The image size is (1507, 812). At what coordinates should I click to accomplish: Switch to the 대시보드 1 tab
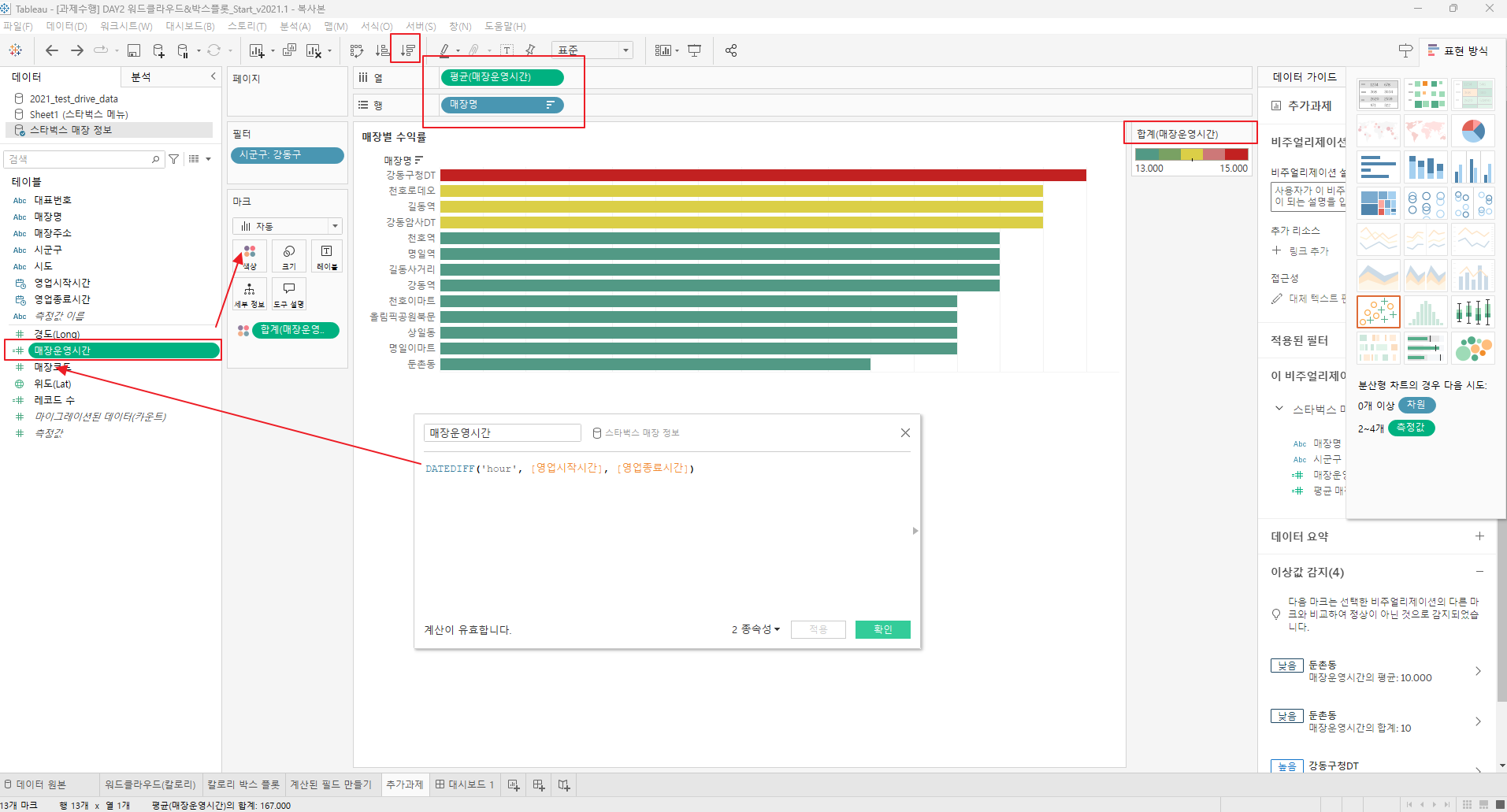(465, 784)
